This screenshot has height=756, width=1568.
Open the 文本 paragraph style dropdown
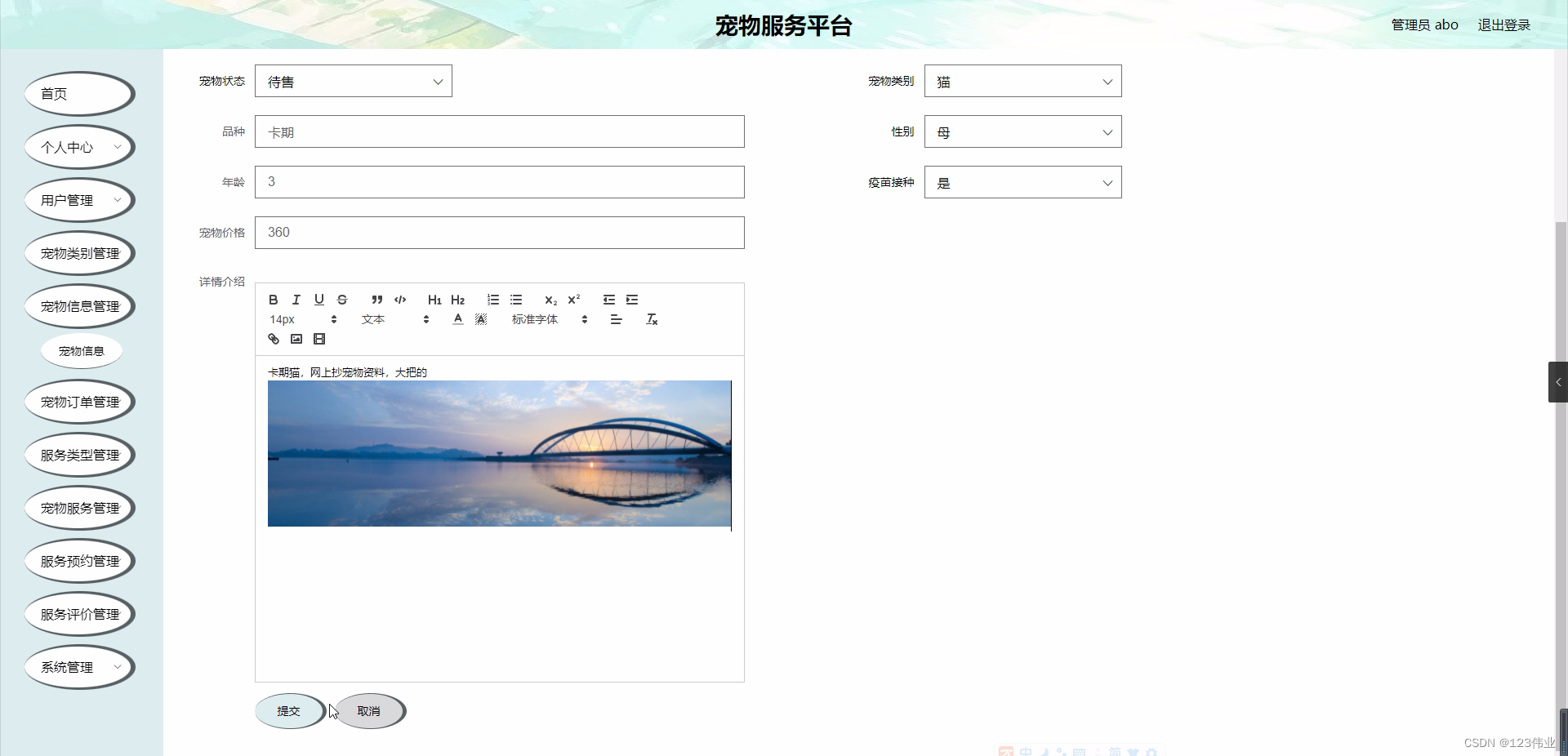395,319
